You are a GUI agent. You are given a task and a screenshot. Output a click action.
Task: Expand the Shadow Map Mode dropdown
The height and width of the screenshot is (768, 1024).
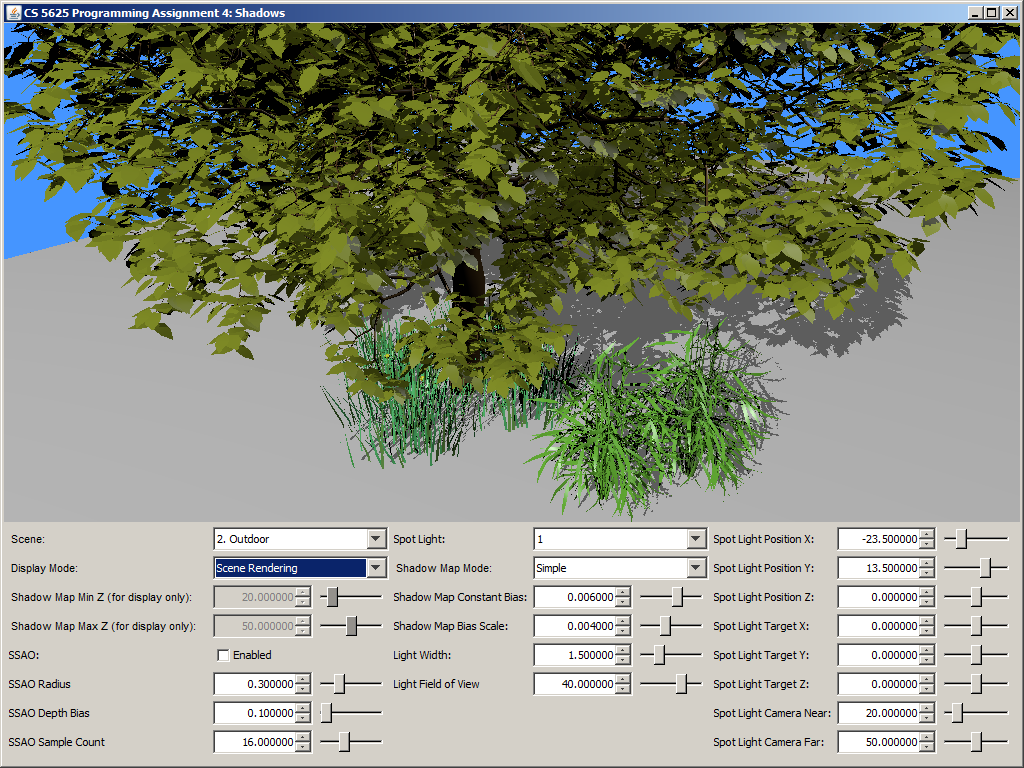(x=696, y=568)
